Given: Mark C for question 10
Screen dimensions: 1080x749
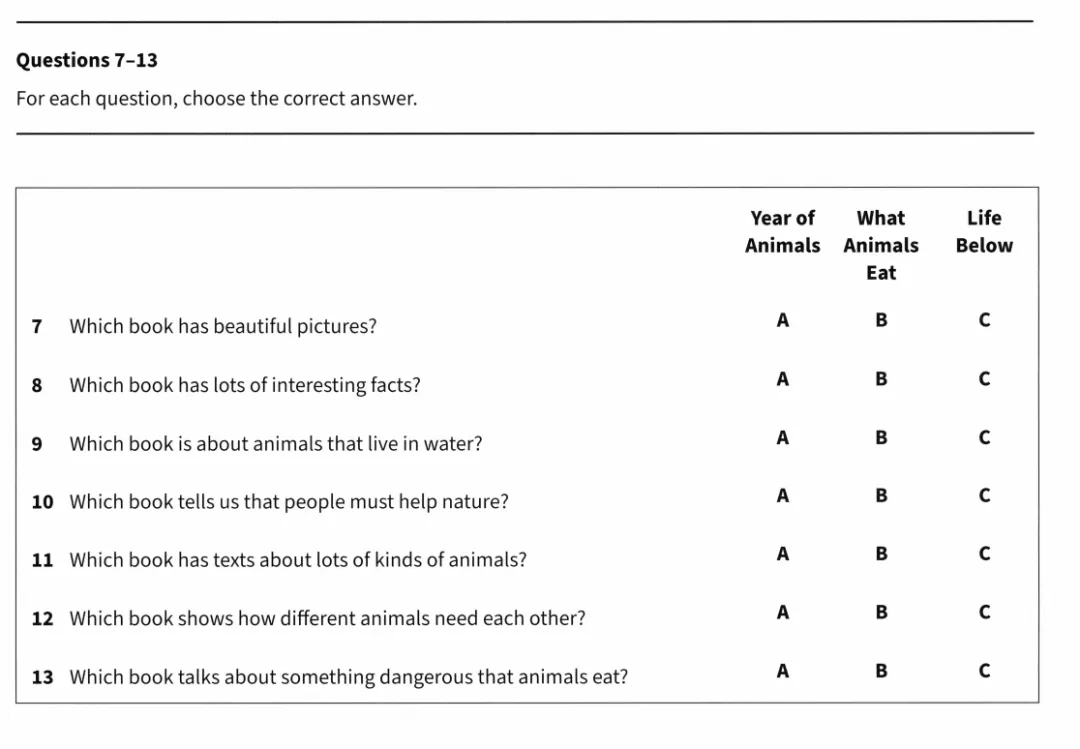Looking at the screenshot, I should click(984, 496).
